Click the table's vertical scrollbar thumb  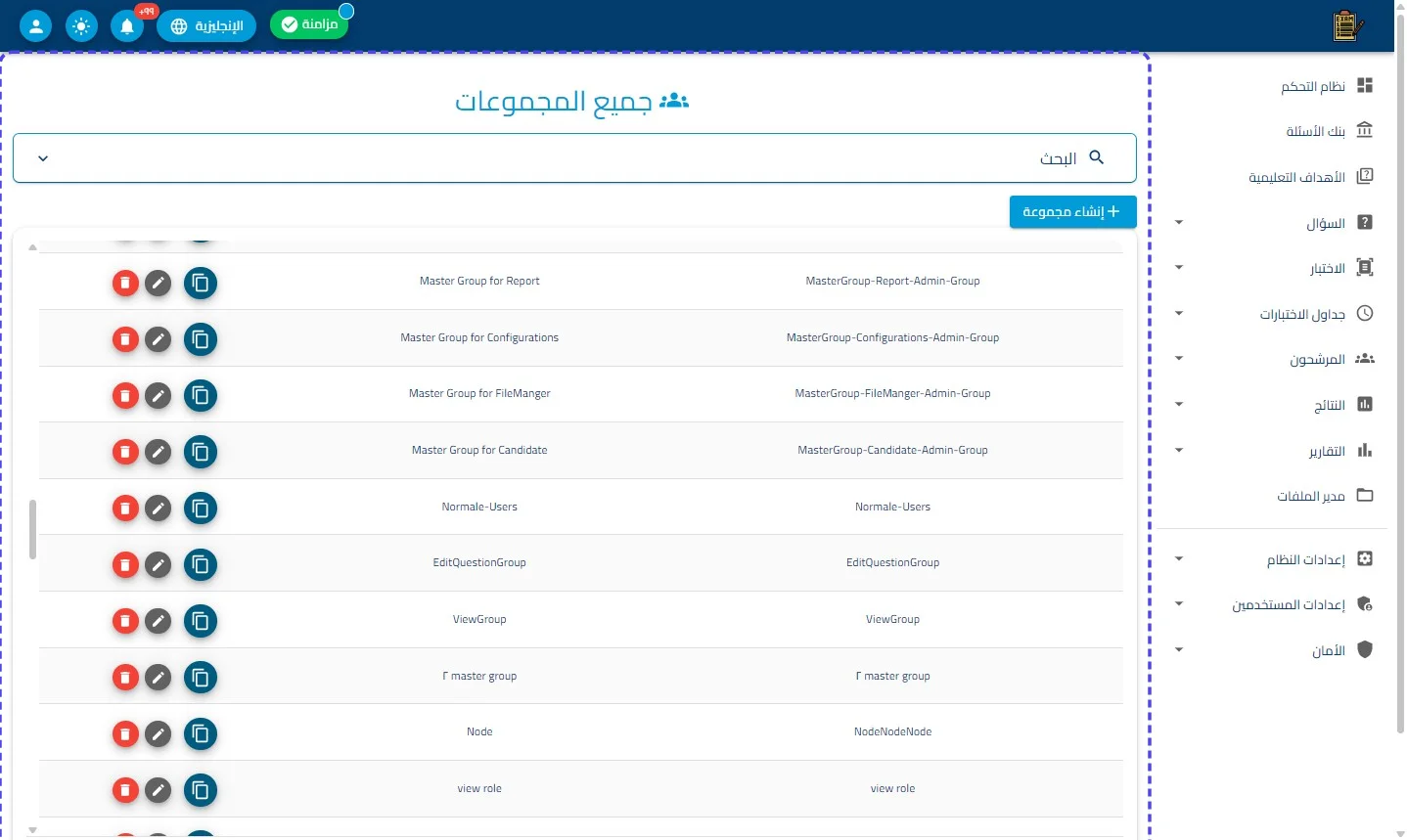pos(32,530)
